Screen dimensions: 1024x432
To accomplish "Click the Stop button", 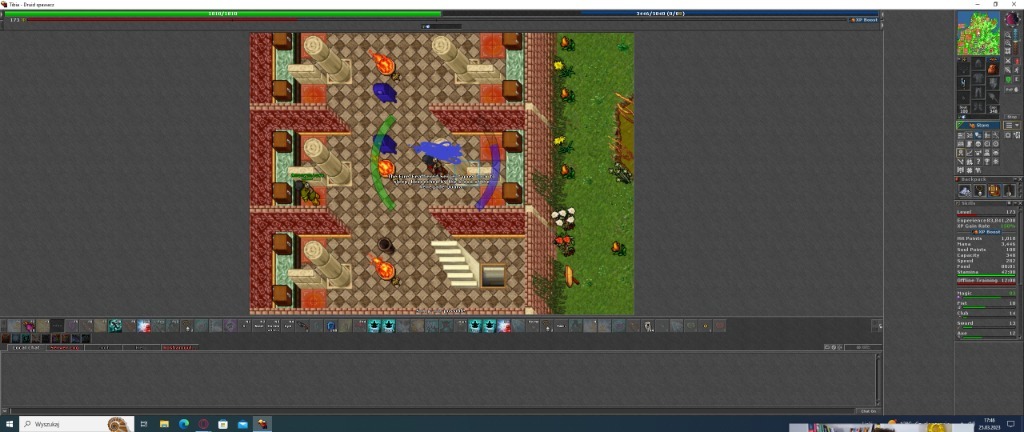I will (1012, 116).
